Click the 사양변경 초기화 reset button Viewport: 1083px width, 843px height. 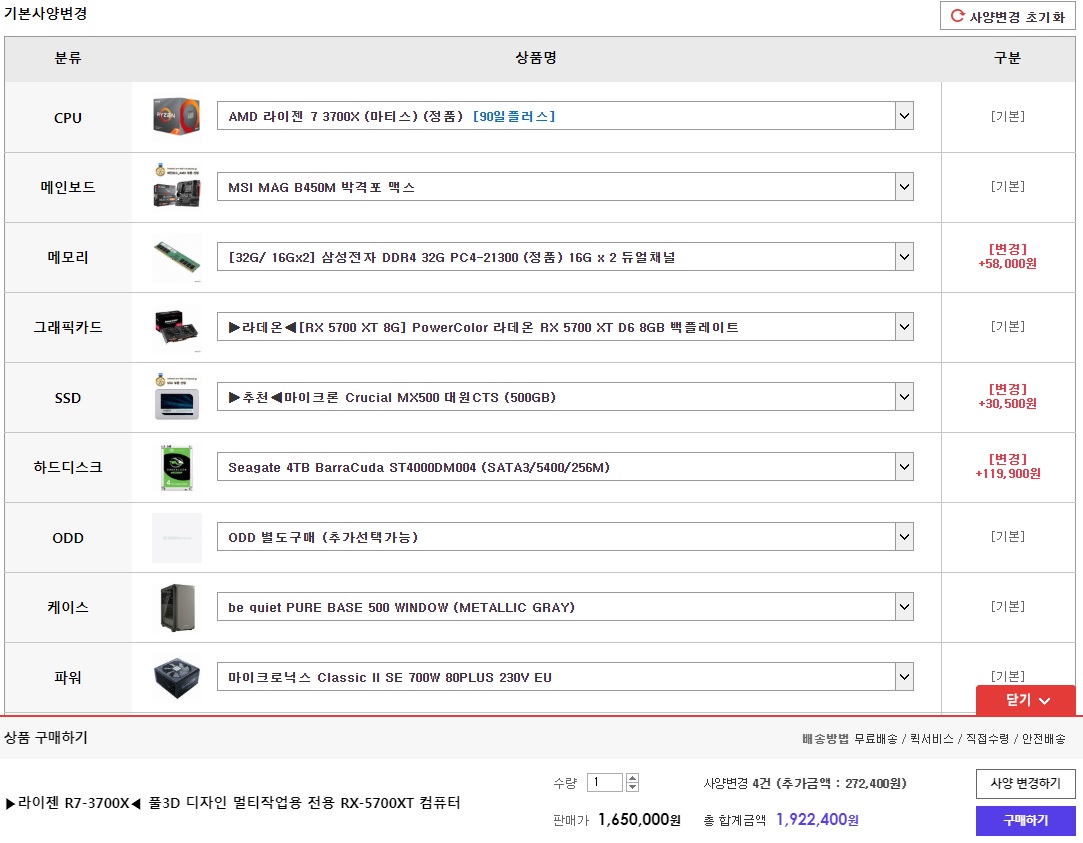1008,16
